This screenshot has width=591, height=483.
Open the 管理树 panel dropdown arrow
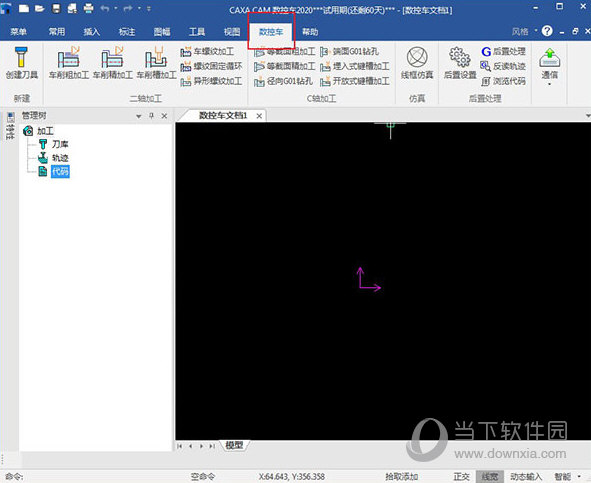[x=138, y=116]
